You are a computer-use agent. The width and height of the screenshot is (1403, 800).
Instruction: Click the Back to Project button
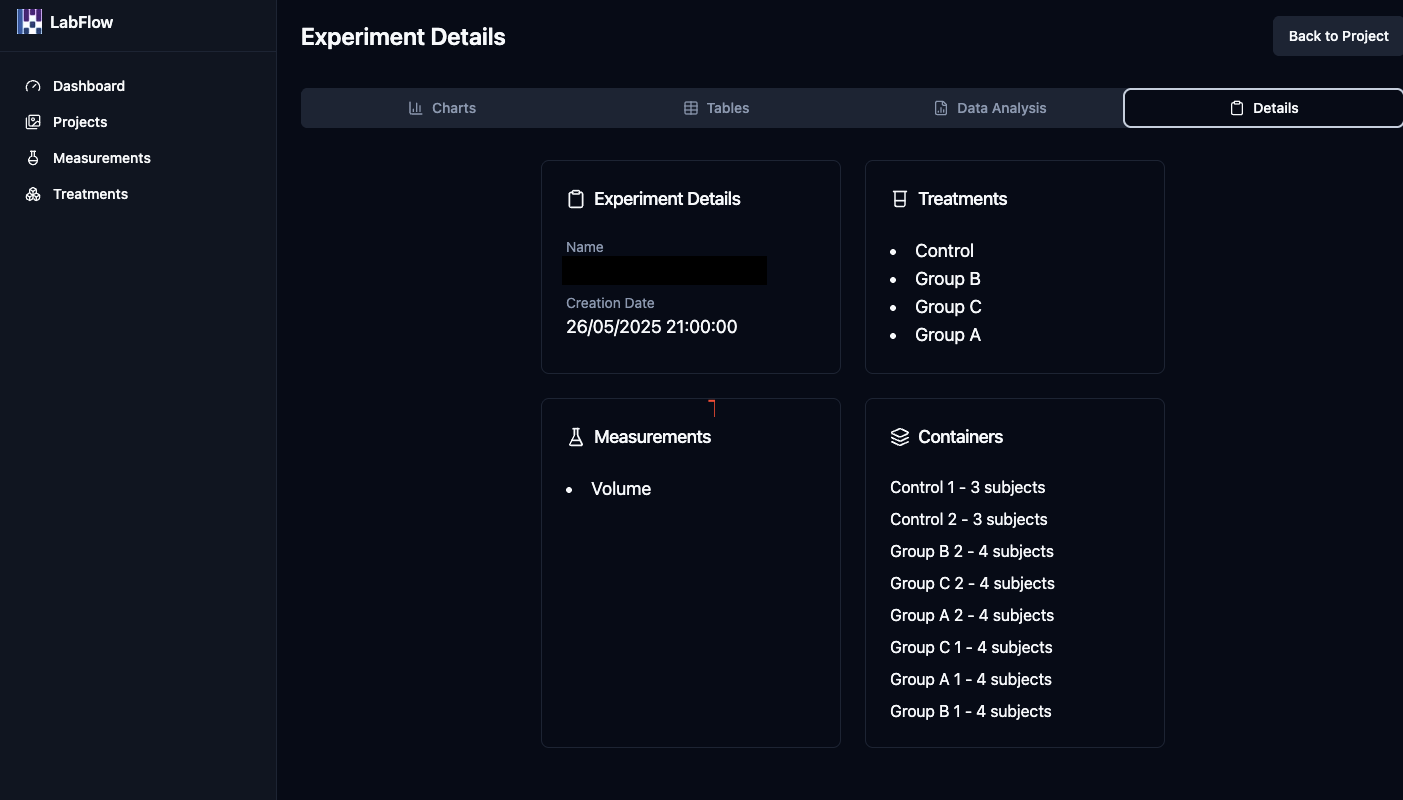coord(1337,36)
